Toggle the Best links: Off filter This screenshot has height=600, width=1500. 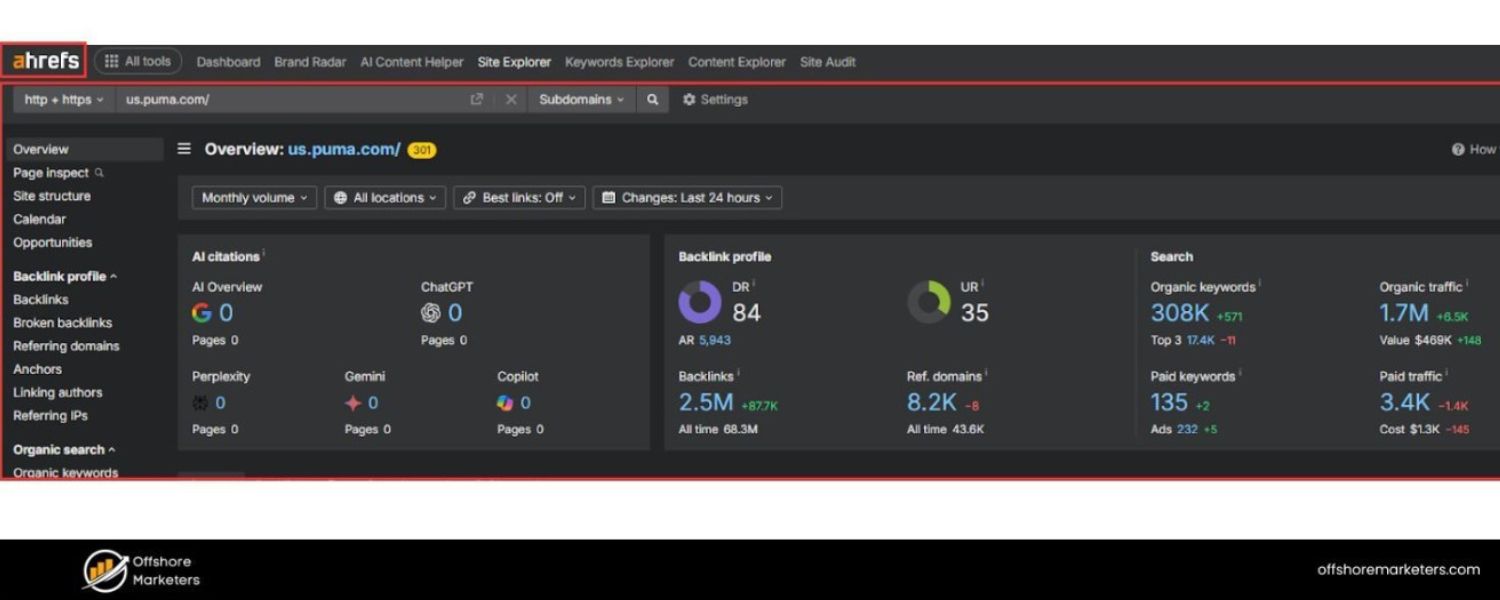click(518, 198)
